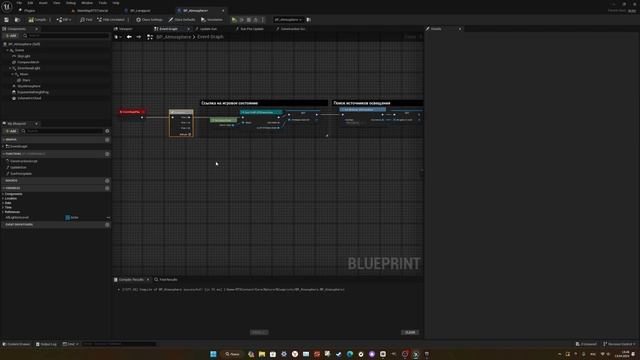Open the Content Drawer
This screenshot has height=360, width=640.
[x=17, y=344]
